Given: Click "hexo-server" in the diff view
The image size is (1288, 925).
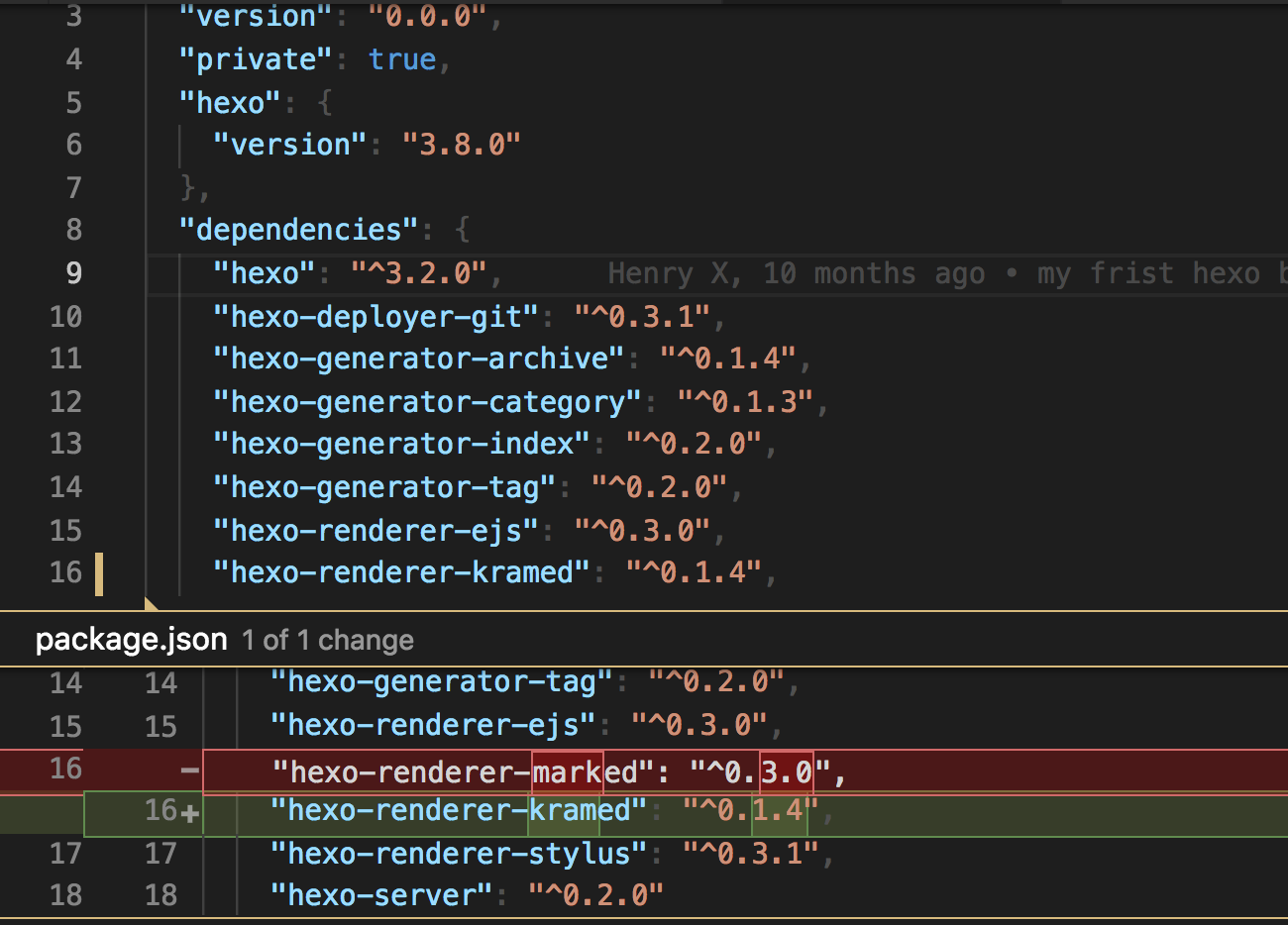Looking at the screenshot, I should pyautogui.click(x=381, y=895).
